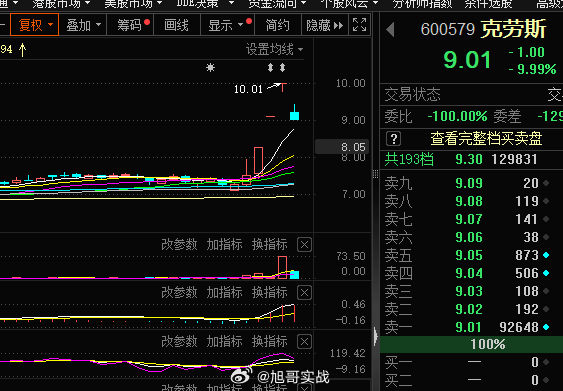Click the 筹码 toolbar button
The image size is (563, 391).
131,25
